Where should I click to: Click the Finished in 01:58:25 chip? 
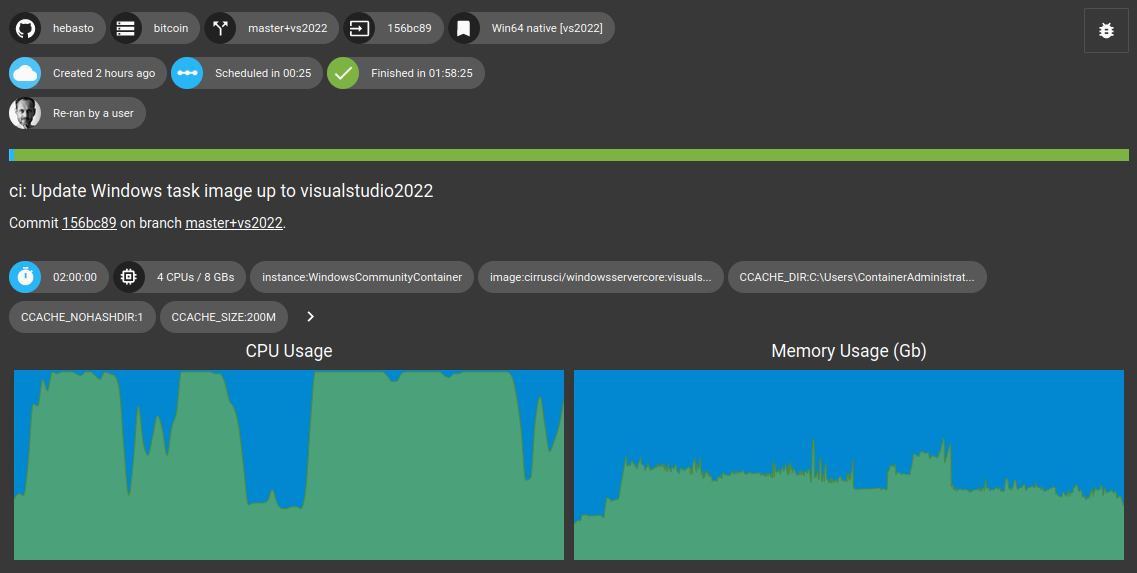tap(406, 73)
